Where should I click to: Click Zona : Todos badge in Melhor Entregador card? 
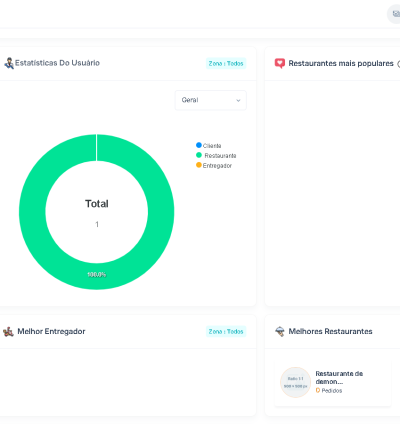click(226, 331)
